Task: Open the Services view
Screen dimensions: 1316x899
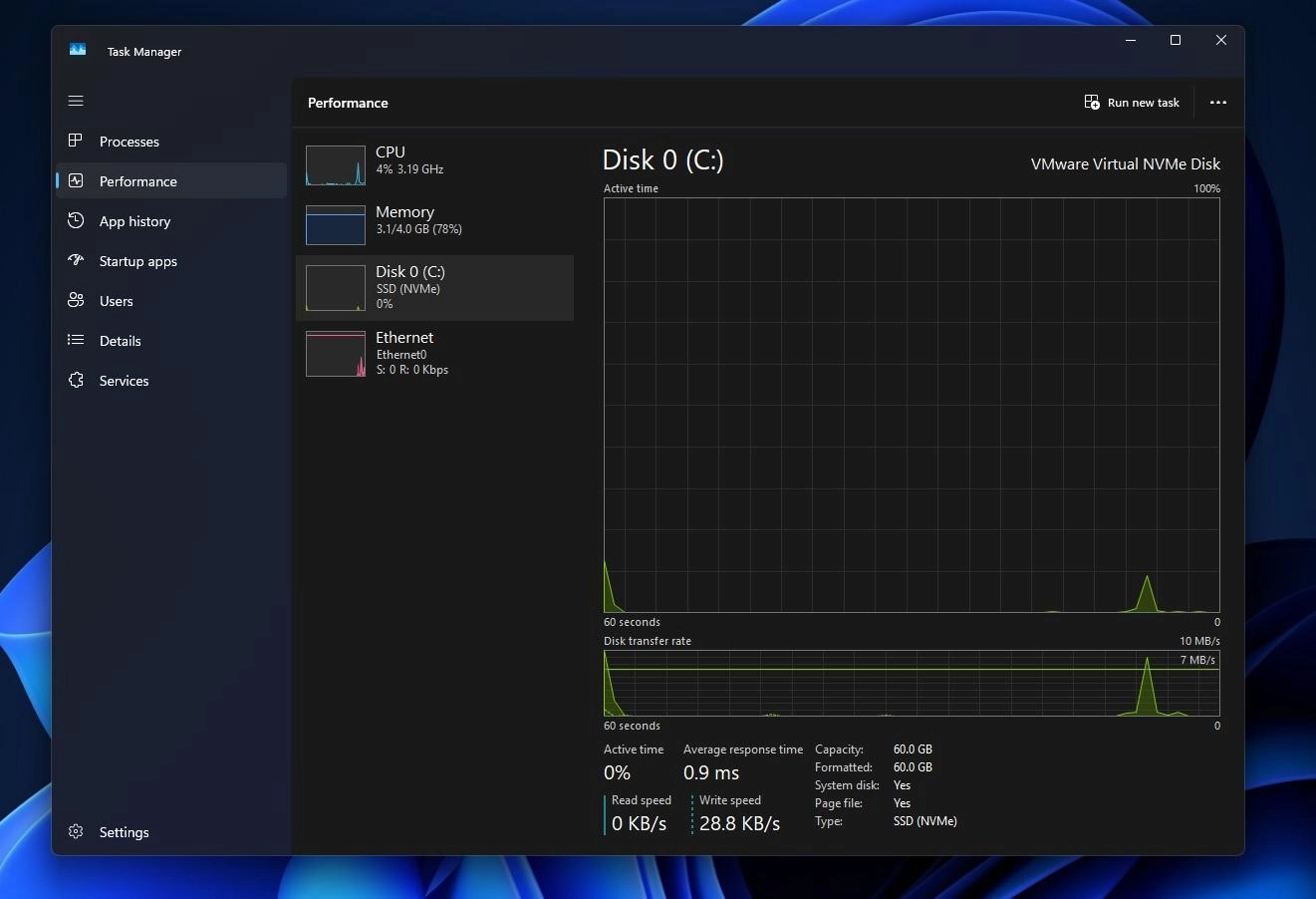Action: coord(124,380)
